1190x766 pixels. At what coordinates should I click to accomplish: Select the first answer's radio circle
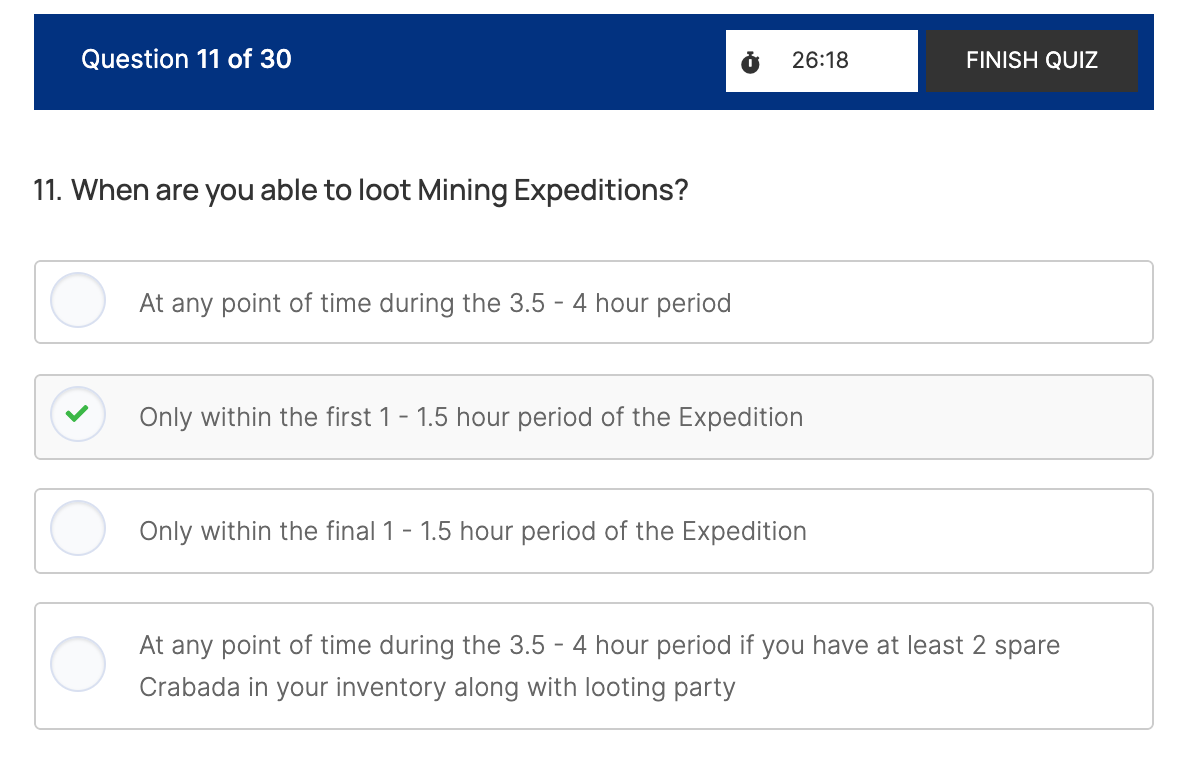(x=77, y=300)
